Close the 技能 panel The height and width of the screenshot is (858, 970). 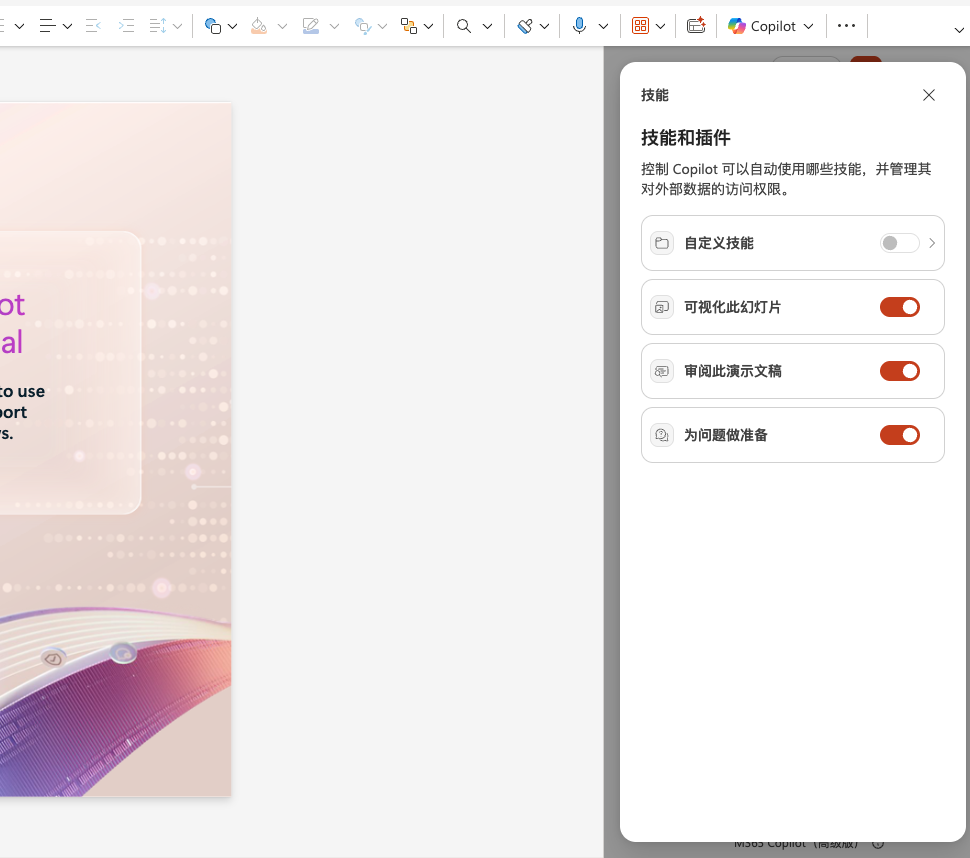(929, 95)
